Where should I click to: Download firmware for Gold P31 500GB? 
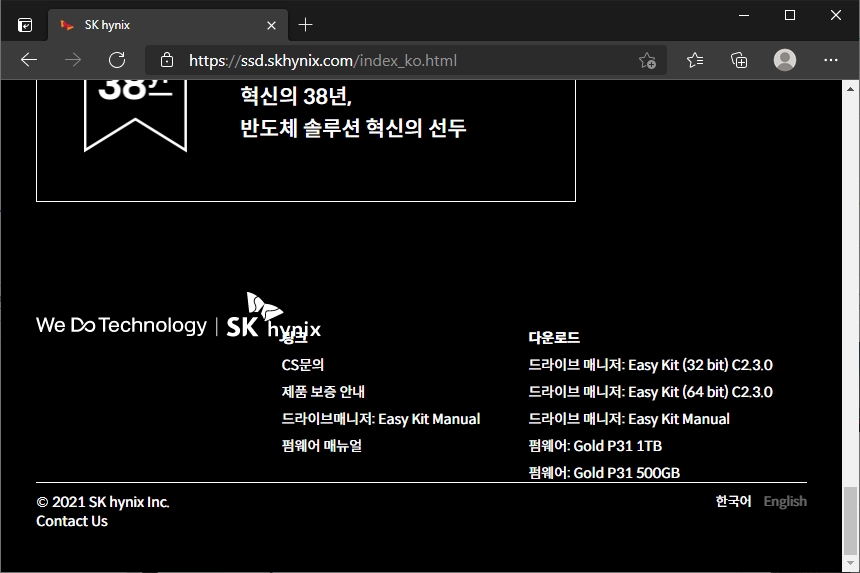(604, 473)
